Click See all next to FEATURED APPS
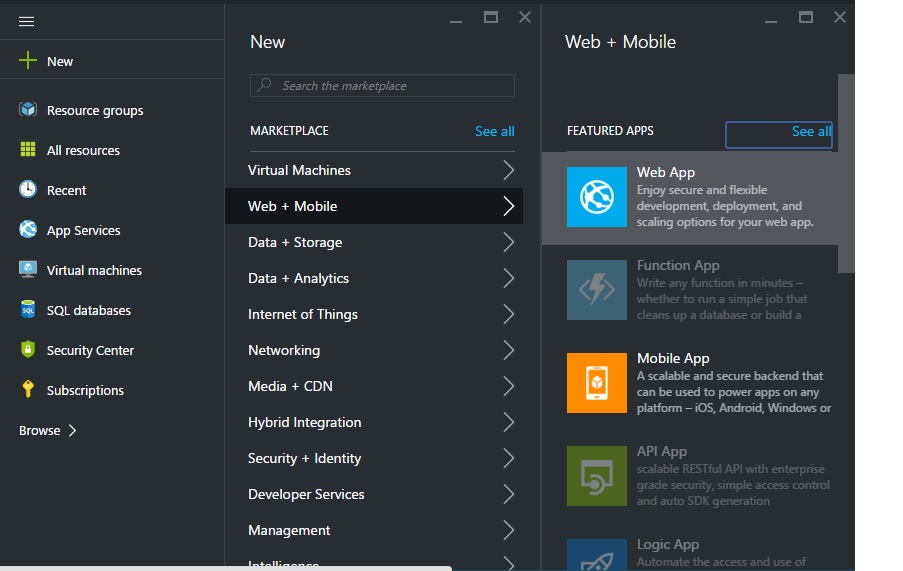 tap(811, 131)
